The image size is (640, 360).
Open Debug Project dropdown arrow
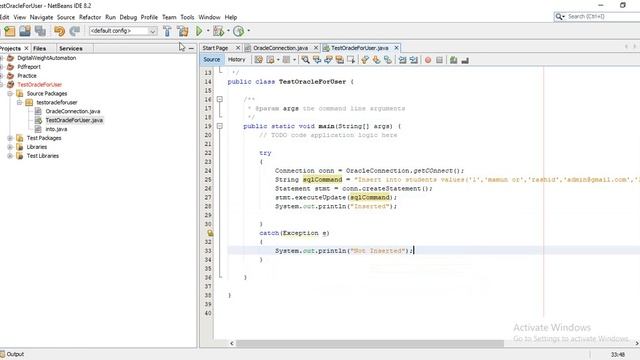coord(228,31)
